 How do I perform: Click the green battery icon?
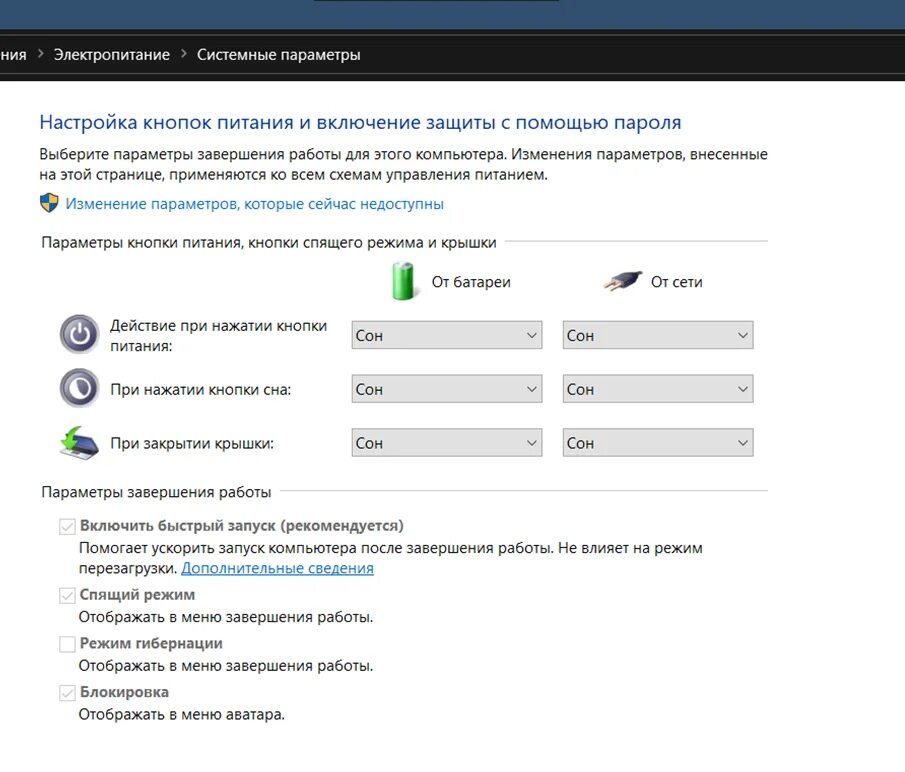click(403, 281)
